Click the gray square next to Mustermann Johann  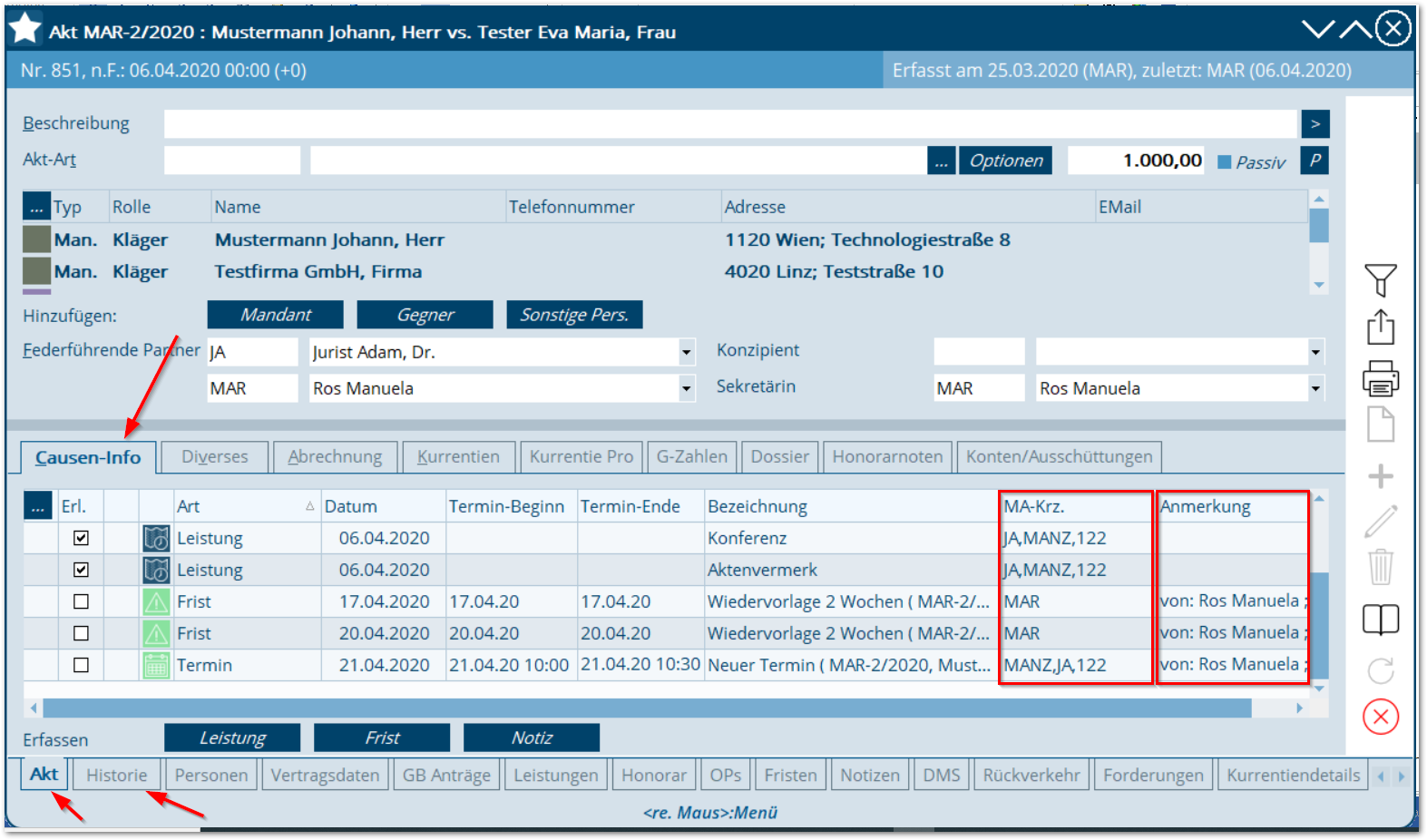(36, 239)
